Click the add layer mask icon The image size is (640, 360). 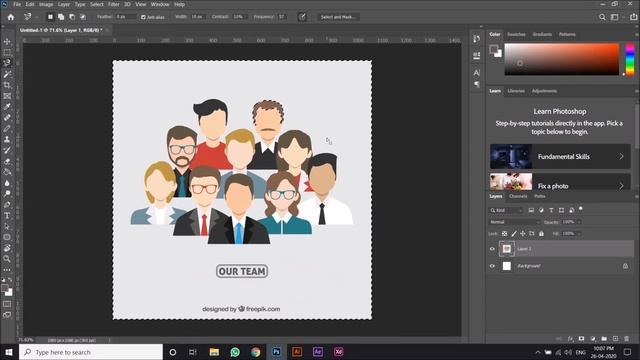tap(582, 339)
